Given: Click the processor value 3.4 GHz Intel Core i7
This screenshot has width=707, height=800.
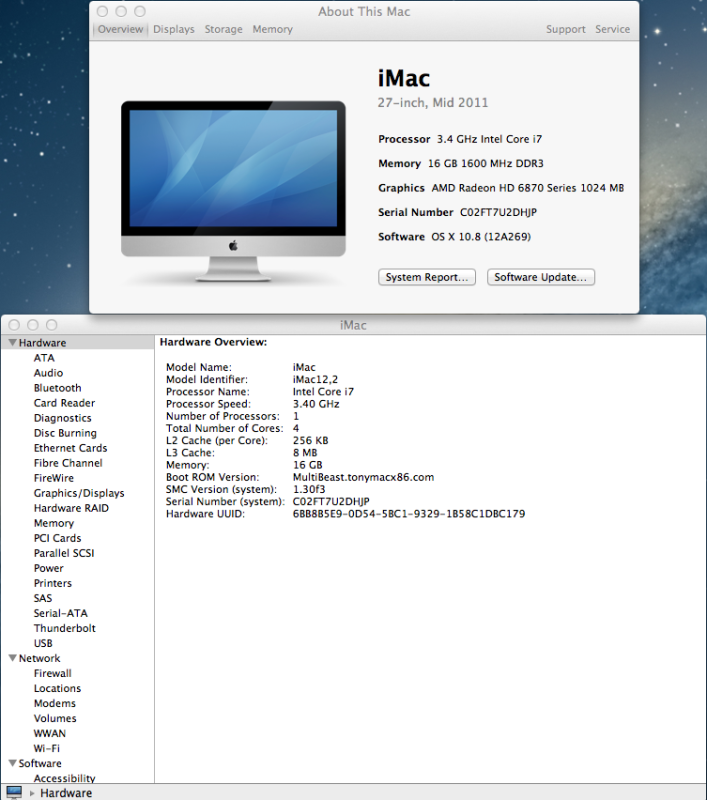Looking at the screenshot, I should (489, 139).
